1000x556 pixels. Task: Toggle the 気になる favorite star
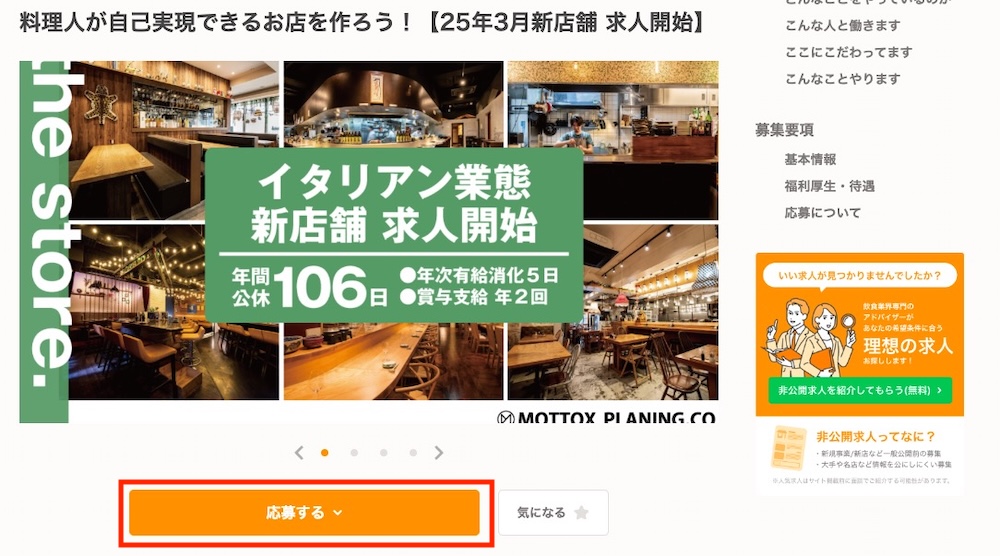pyautogui.click(x=581, y=513)
